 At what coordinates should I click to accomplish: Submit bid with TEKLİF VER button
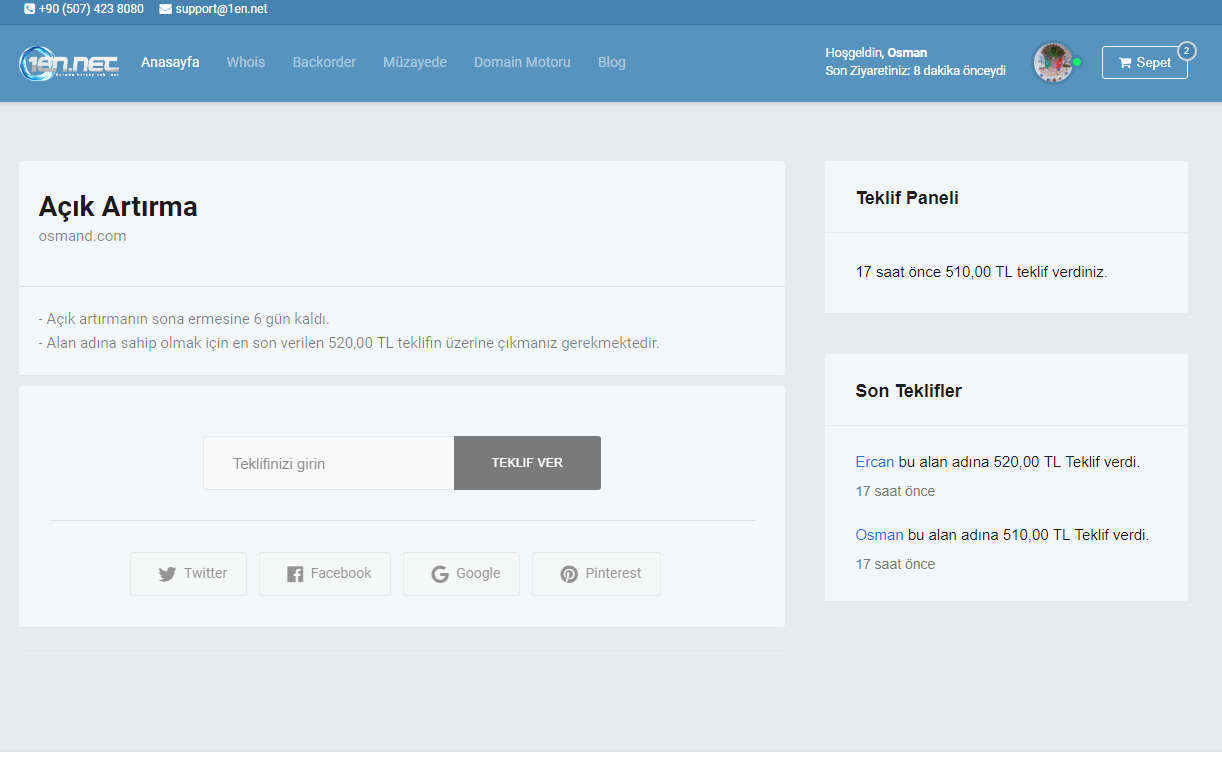coord(527,463)
